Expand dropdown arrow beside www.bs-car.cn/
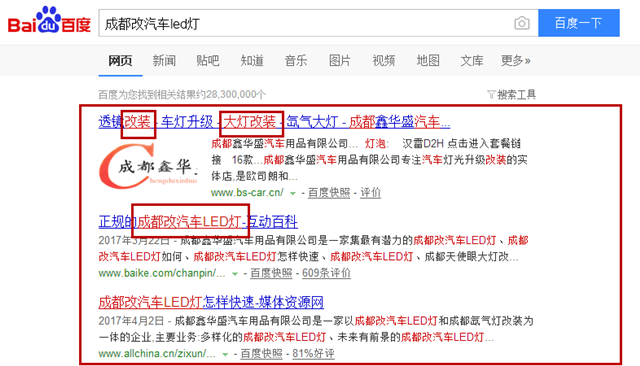640x366 pixels. (293, 193)
